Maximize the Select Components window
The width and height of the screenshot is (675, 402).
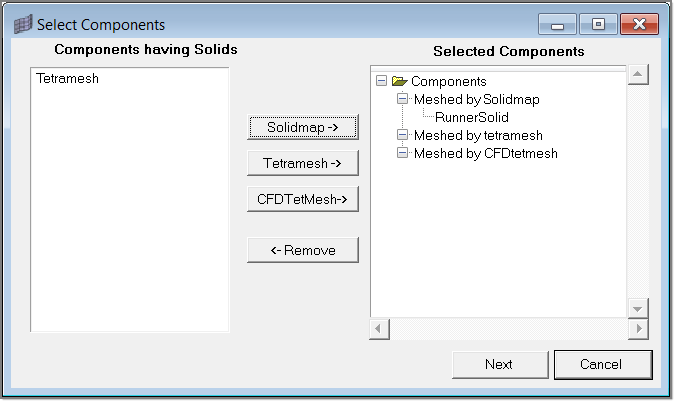[x=598, y=24]
